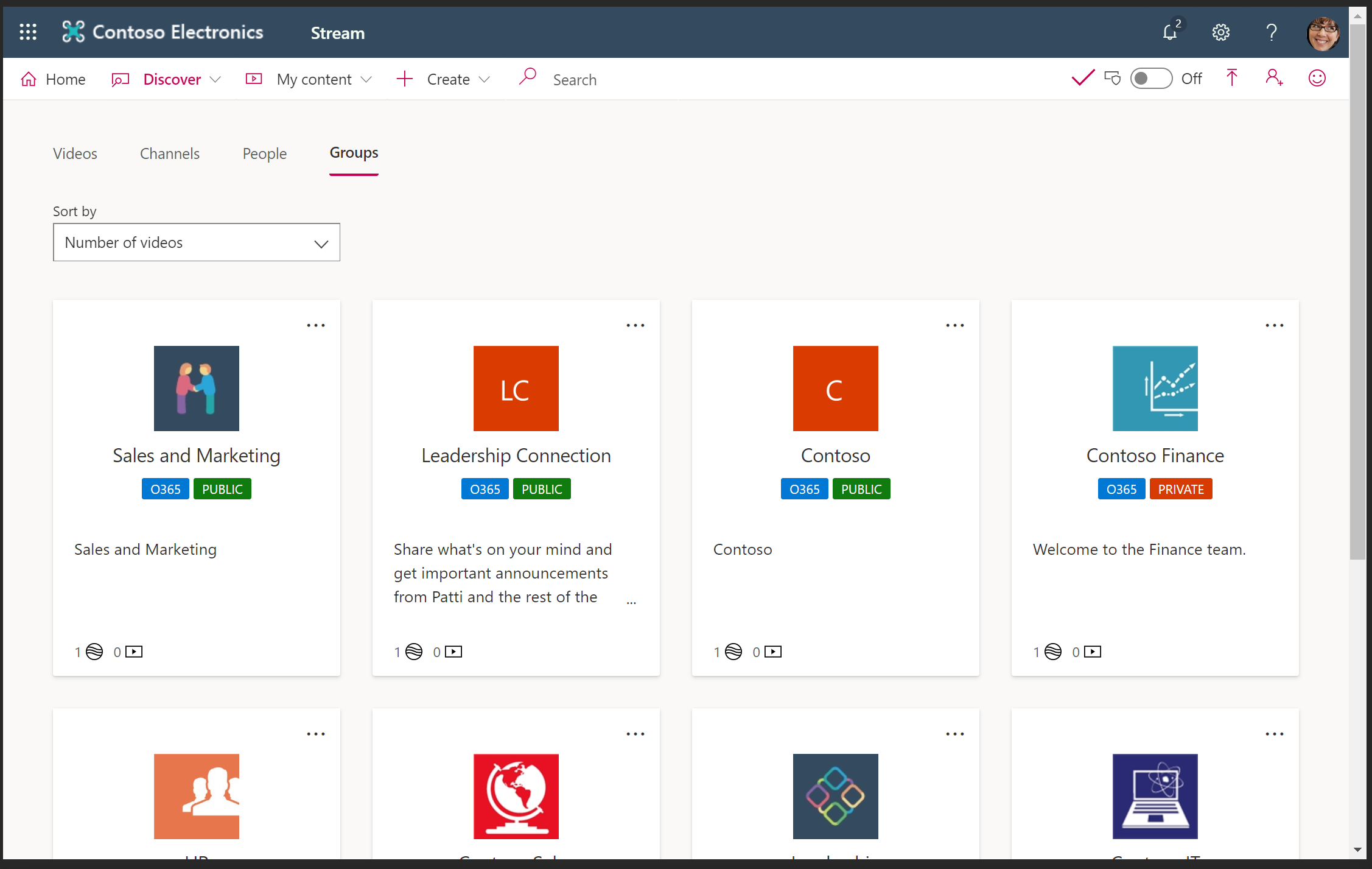Open the user profile picture menu

(x=1323, y=33)
